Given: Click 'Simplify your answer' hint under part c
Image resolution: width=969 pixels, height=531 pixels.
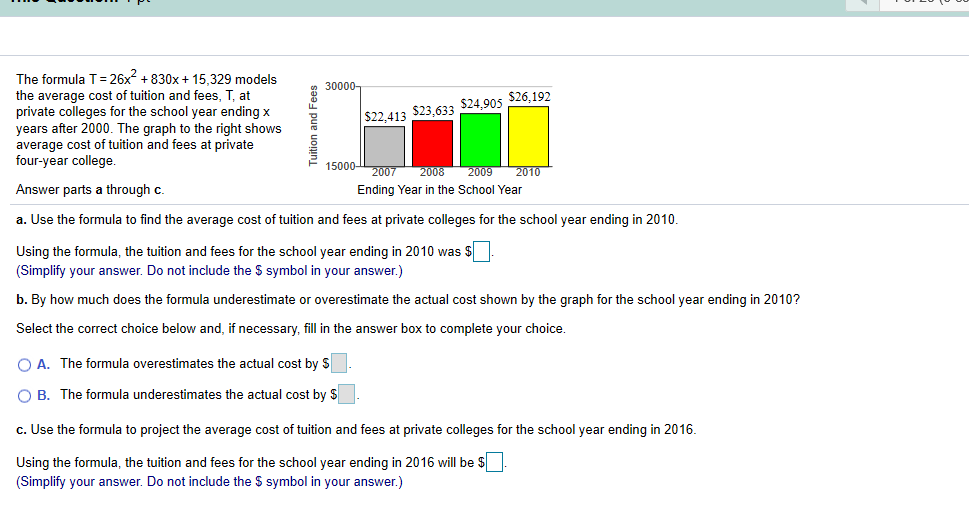Looking at the screenshot, I should (x=209, y=482).
